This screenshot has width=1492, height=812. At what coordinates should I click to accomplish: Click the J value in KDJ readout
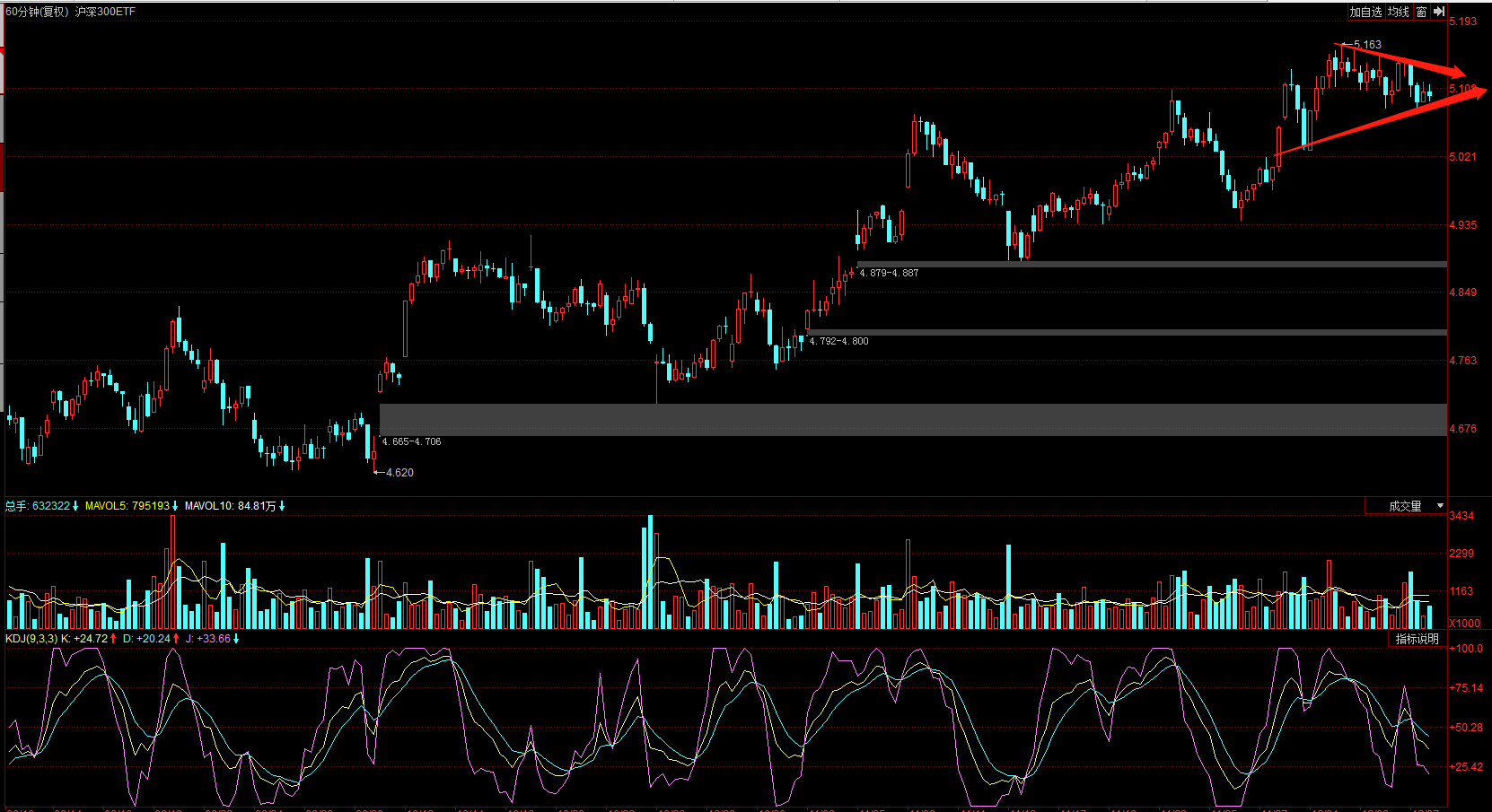pos(212,639)
